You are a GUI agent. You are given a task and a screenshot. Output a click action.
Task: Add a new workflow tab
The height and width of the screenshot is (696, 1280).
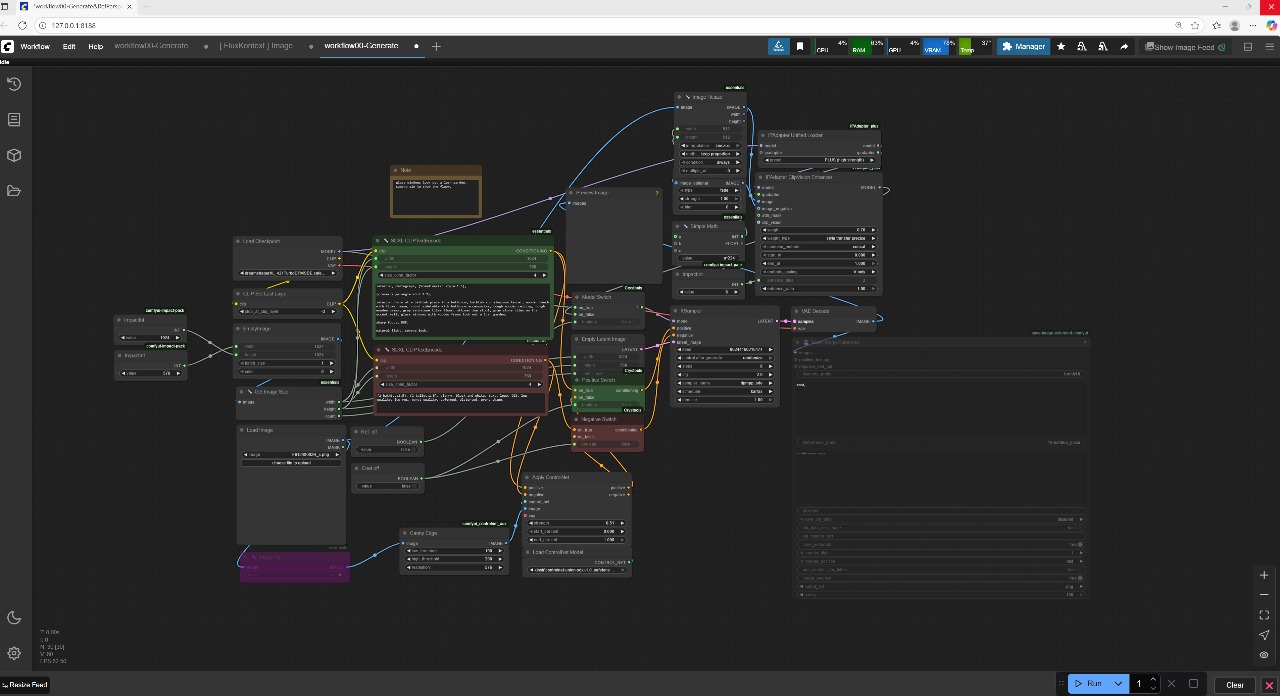pos(436,46)
